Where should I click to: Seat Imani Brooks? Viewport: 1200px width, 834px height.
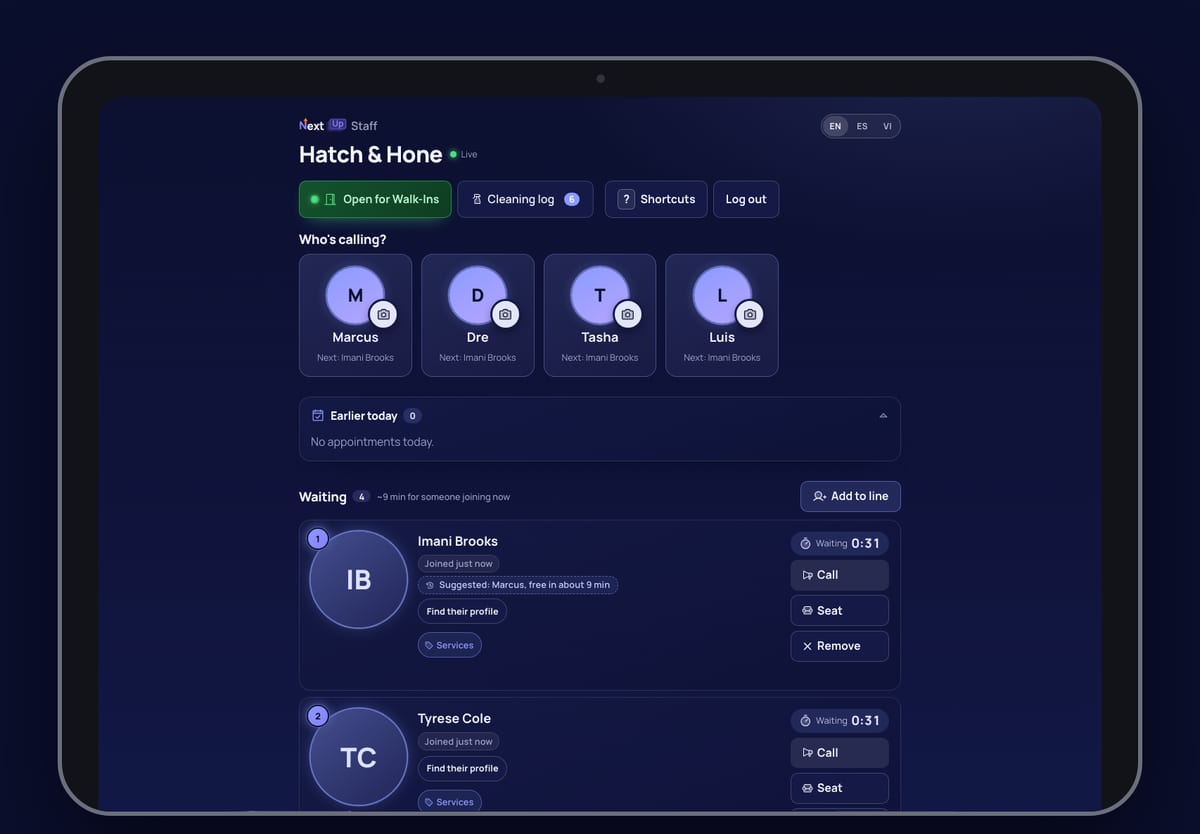(x=839, y=610)
